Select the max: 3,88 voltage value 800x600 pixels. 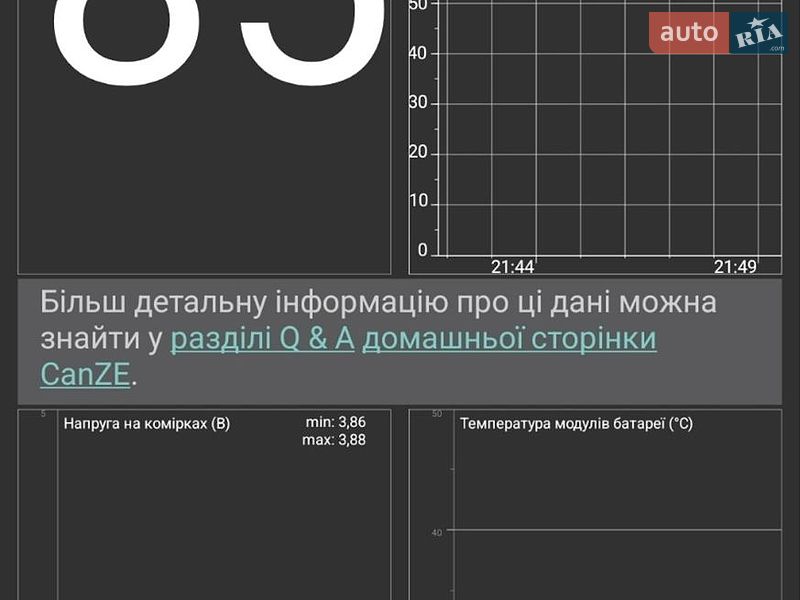point(334,440)
